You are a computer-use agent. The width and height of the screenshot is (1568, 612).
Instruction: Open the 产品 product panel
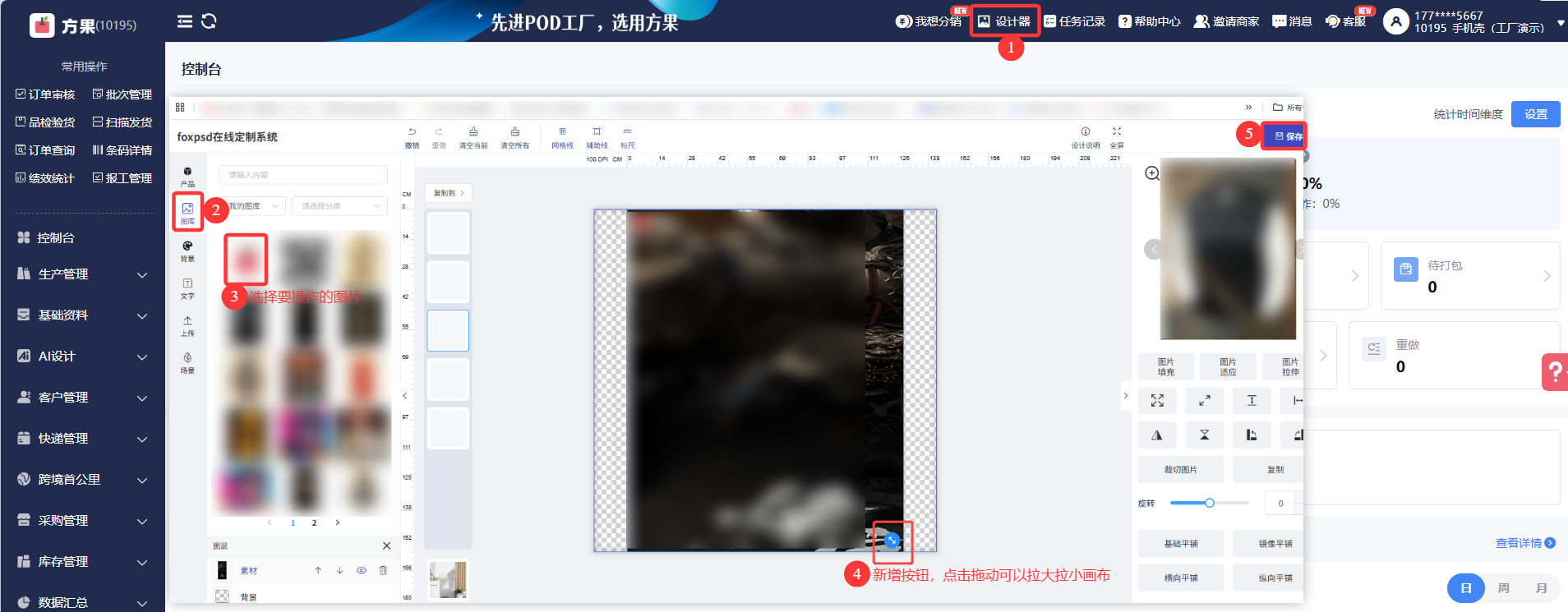[x=187, y=177]
